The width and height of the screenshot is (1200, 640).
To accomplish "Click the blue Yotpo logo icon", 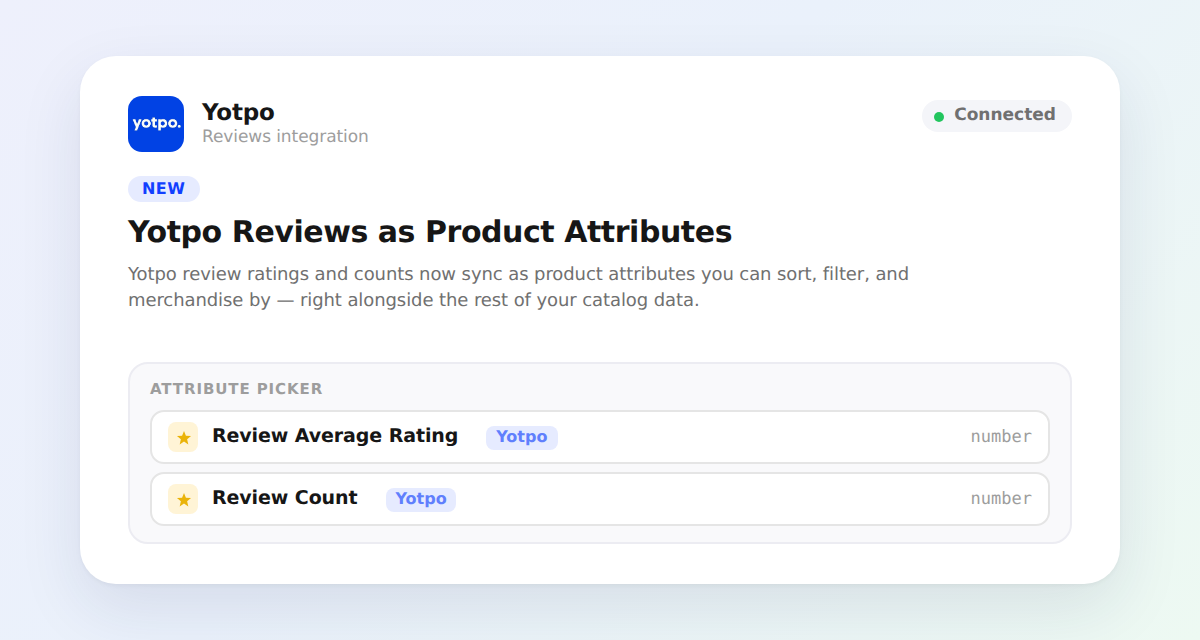I will (x=156, y=124).
